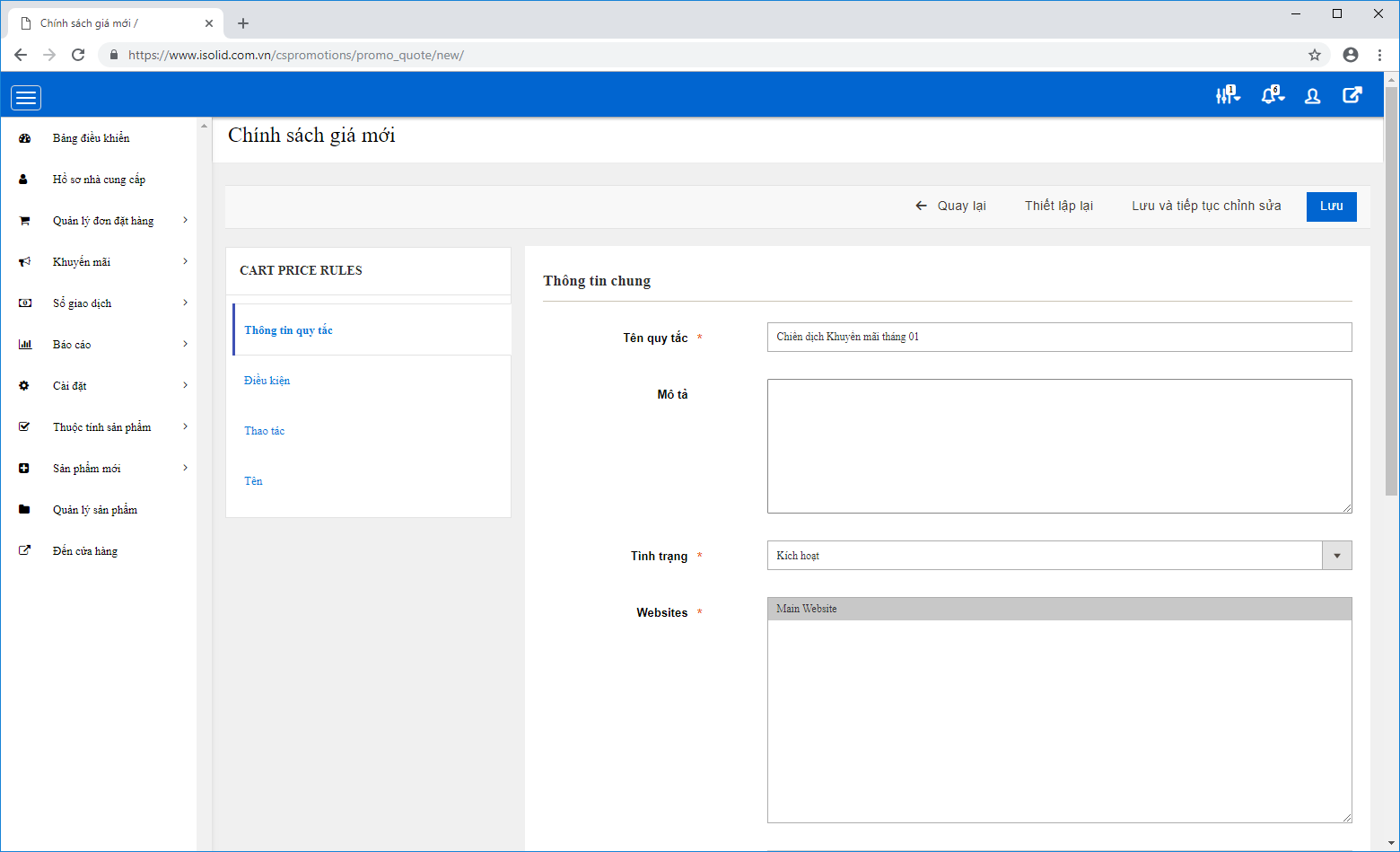Viewport: 1400px width, 852px height.
Task: Bookmark this page with the star icon
Action: point(1315,55)
